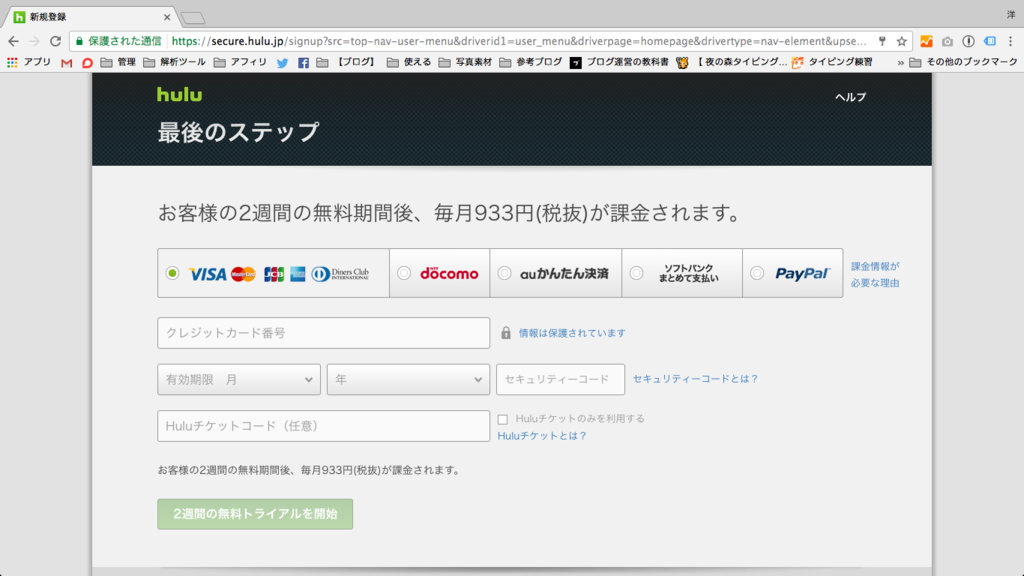The height and width of the screenshot is (576, 1024).
Task: Open the 管理 bookmark folder
Action: click(x=118, y=62)
